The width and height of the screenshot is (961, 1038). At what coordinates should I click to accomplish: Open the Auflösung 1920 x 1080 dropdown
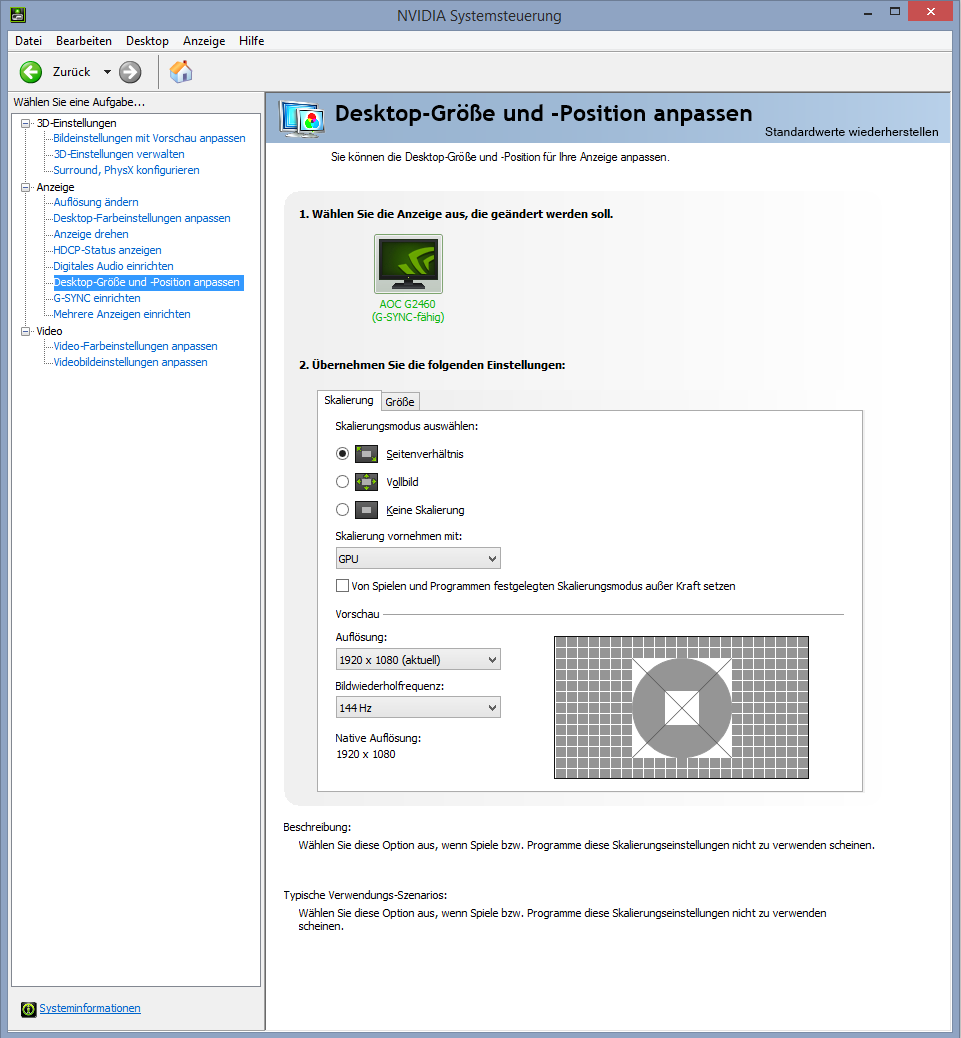[418, 659]
